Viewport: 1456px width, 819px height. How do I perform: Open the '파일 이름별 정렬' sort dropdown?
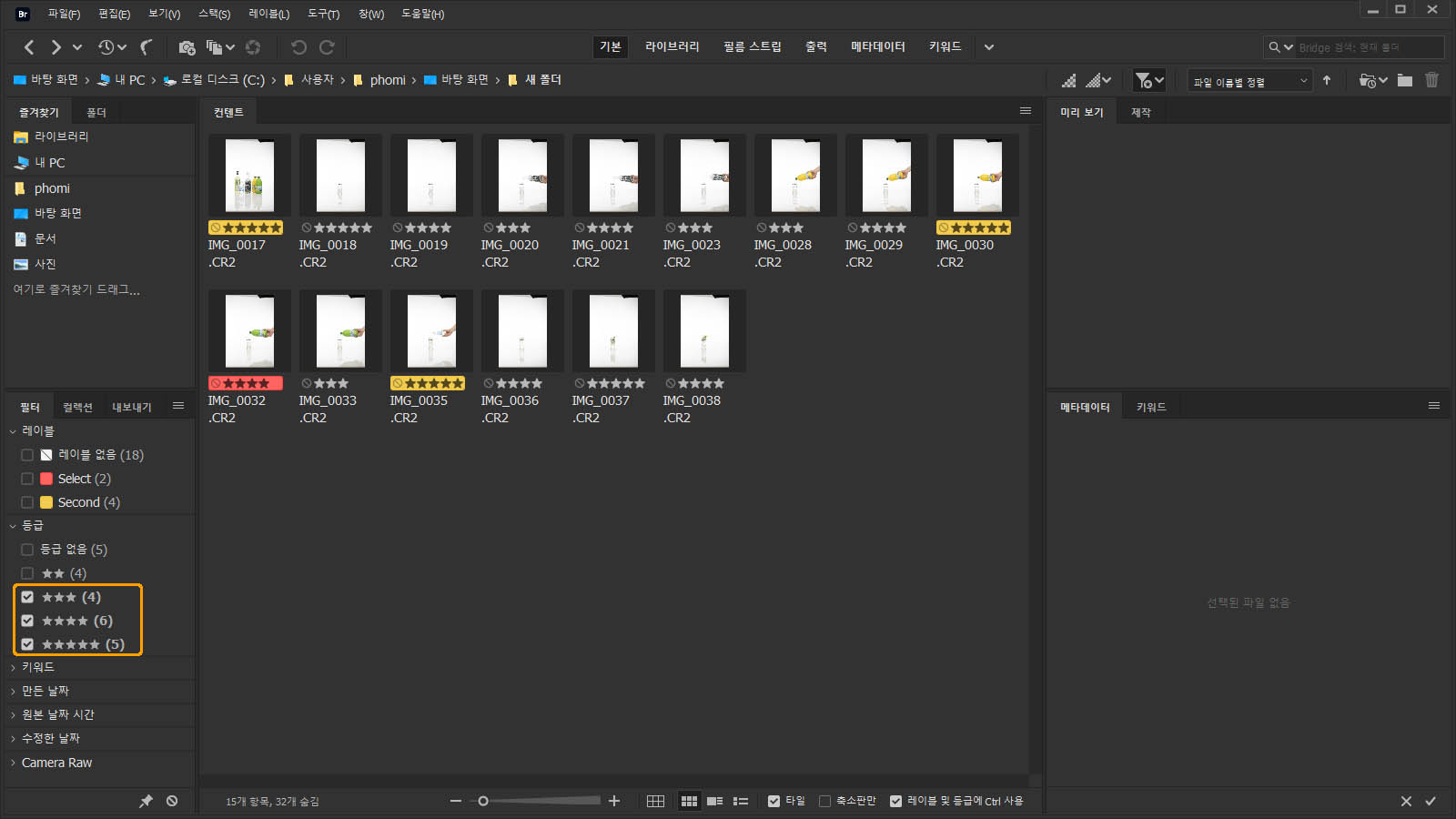click(1250, 81)
